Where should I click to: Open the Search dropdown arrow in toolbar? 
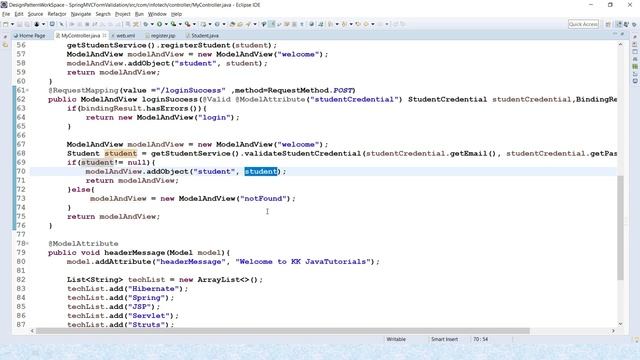pyautogui.click(x=255, y=24)
